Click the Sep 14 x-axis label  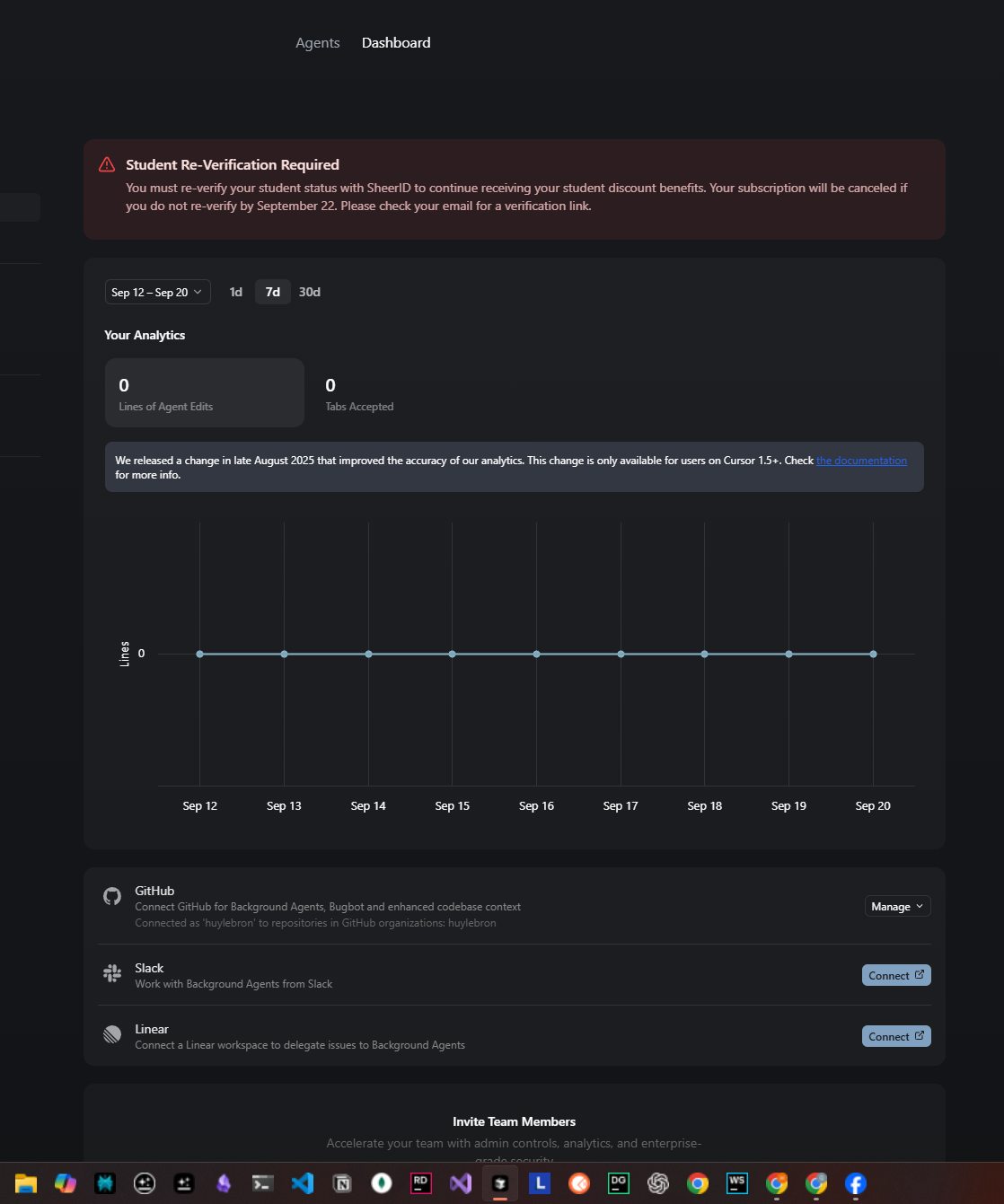(368, 805)
